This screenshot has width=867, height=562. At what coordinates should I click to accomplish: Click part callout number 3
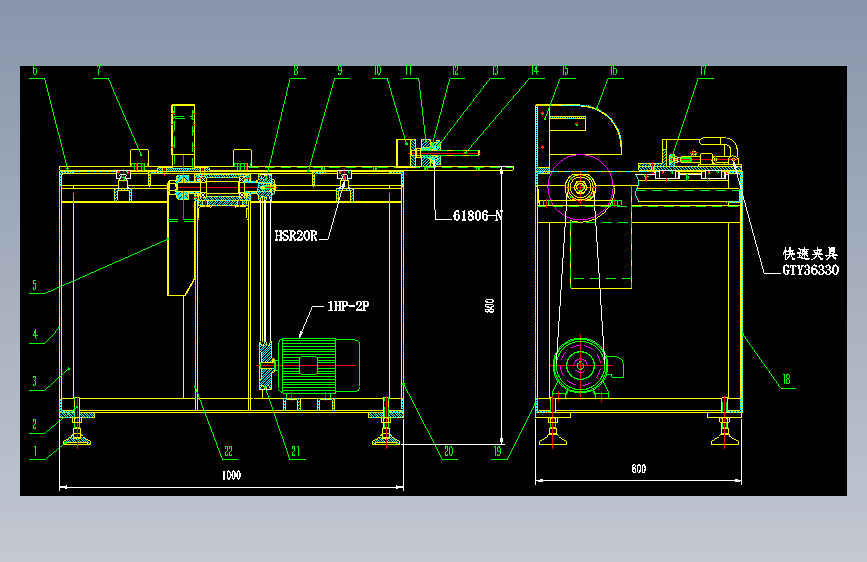(34, 381)
